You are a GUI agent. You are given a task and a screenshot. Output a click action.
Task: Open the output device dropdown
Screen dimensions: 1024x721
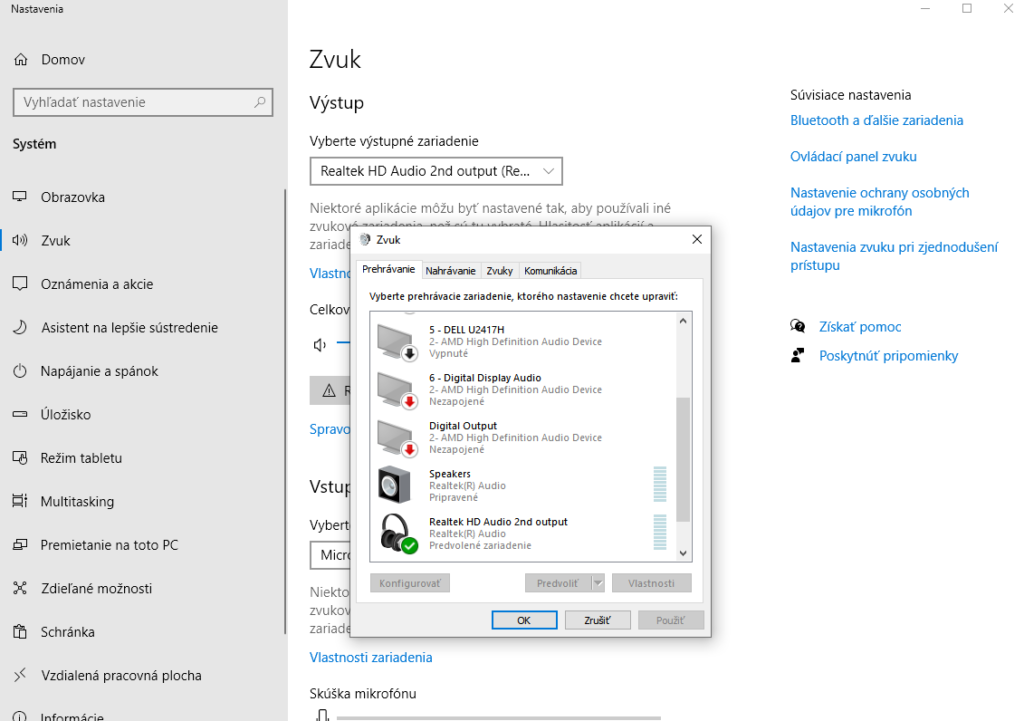click(x=436, y=171)
